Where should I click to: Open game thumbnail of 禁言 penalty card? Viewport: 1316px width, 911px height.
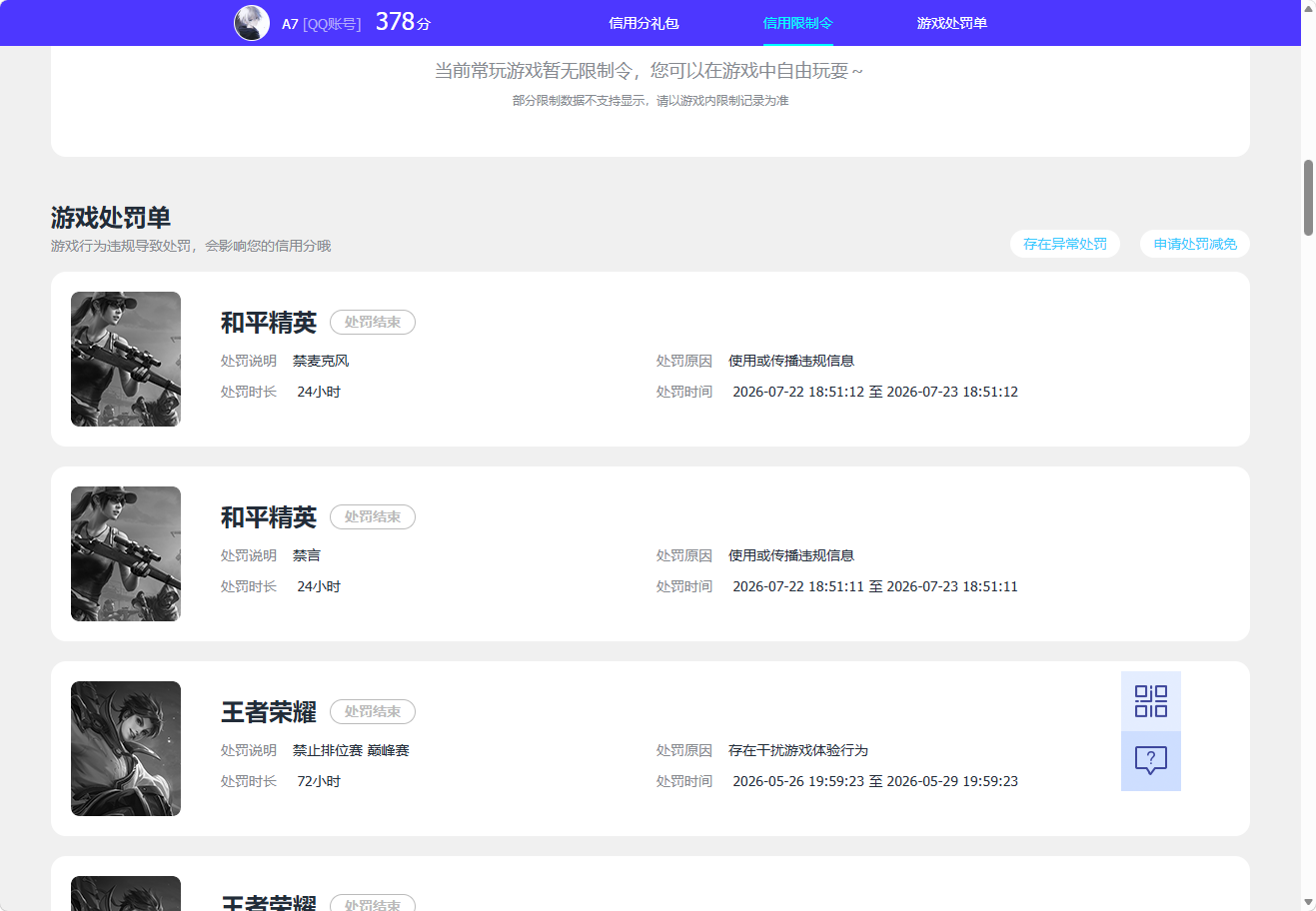click(x=126, y=553)
